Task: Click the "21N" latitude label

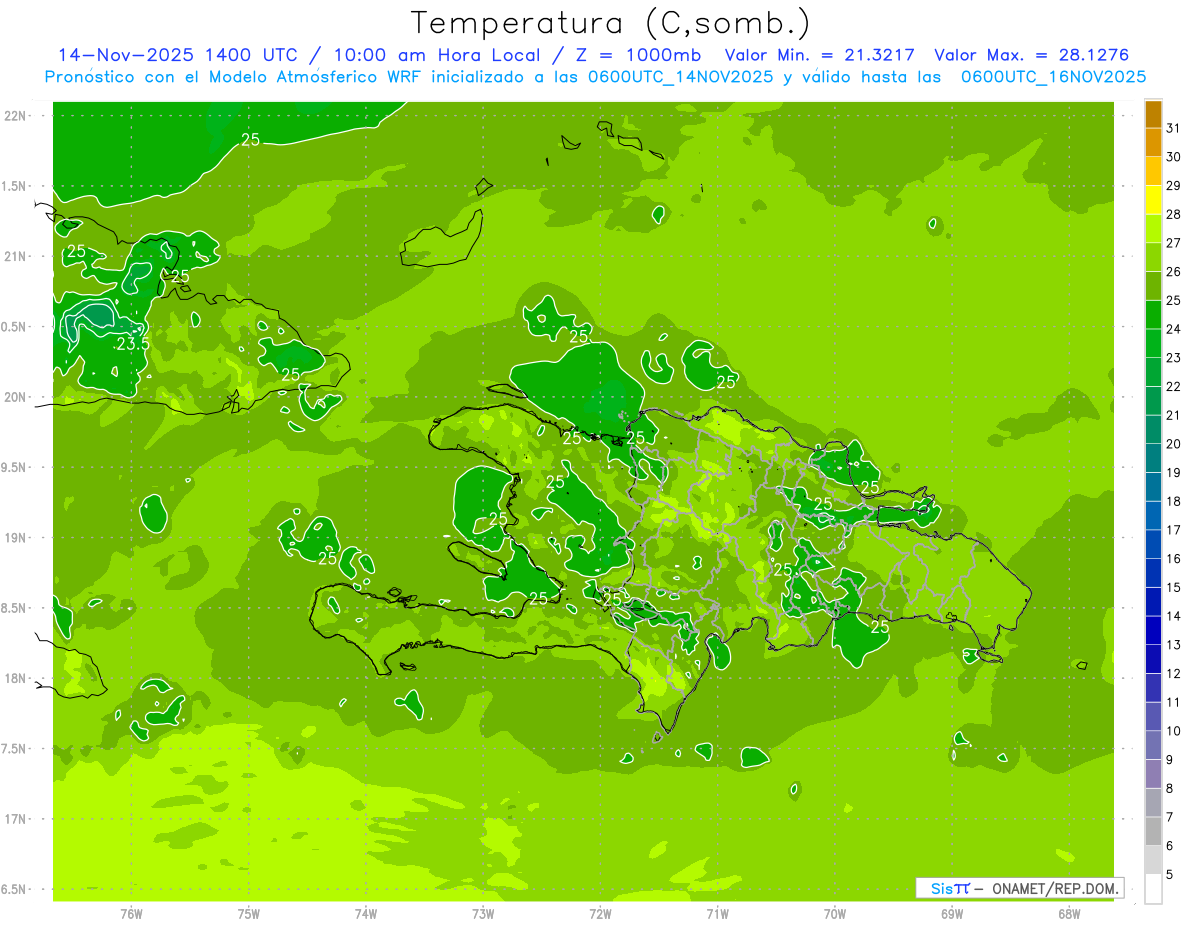Action: [15, 256]
